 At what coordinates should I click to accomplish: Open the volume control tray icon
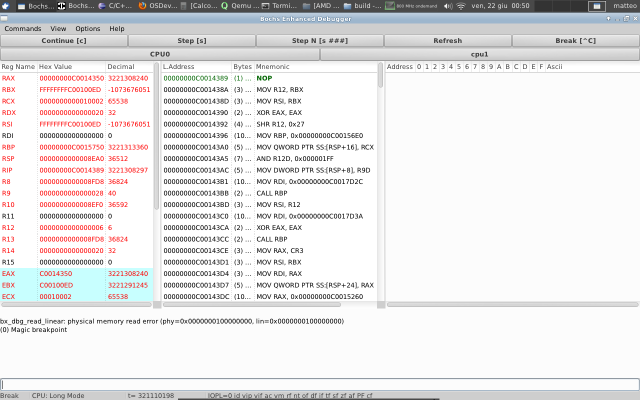448,6
